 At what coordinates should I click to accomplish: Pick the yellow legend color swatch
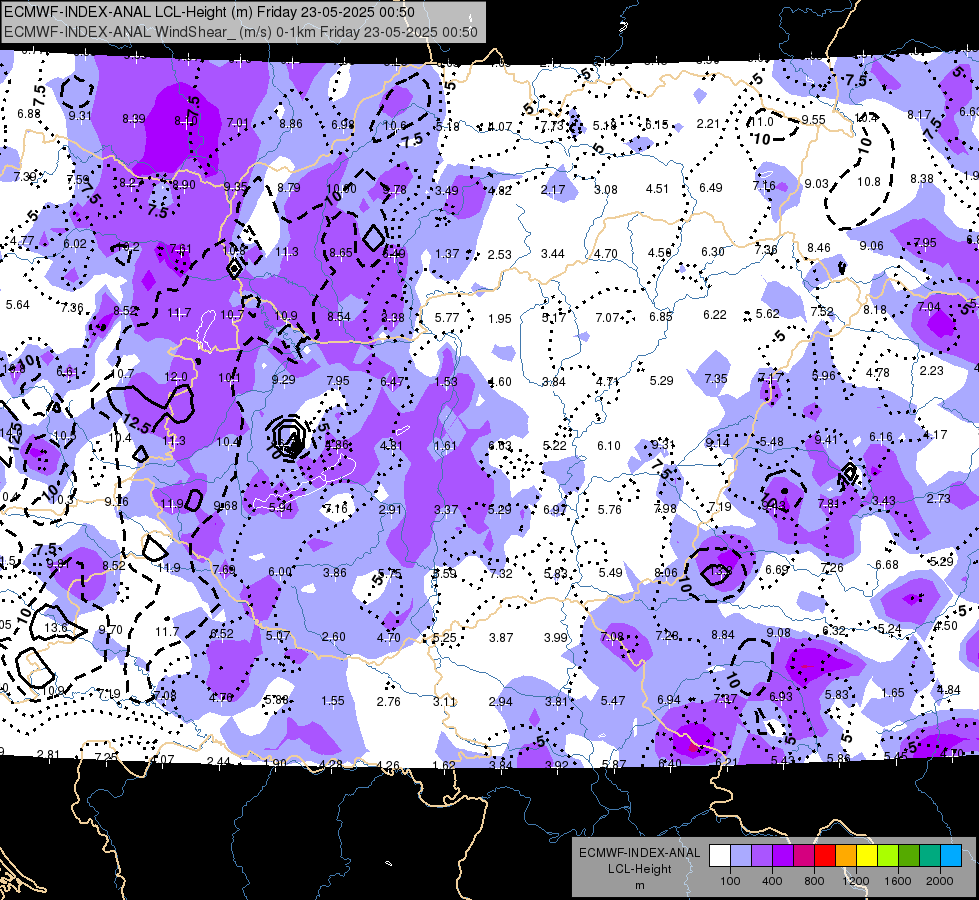coord(867,856)
